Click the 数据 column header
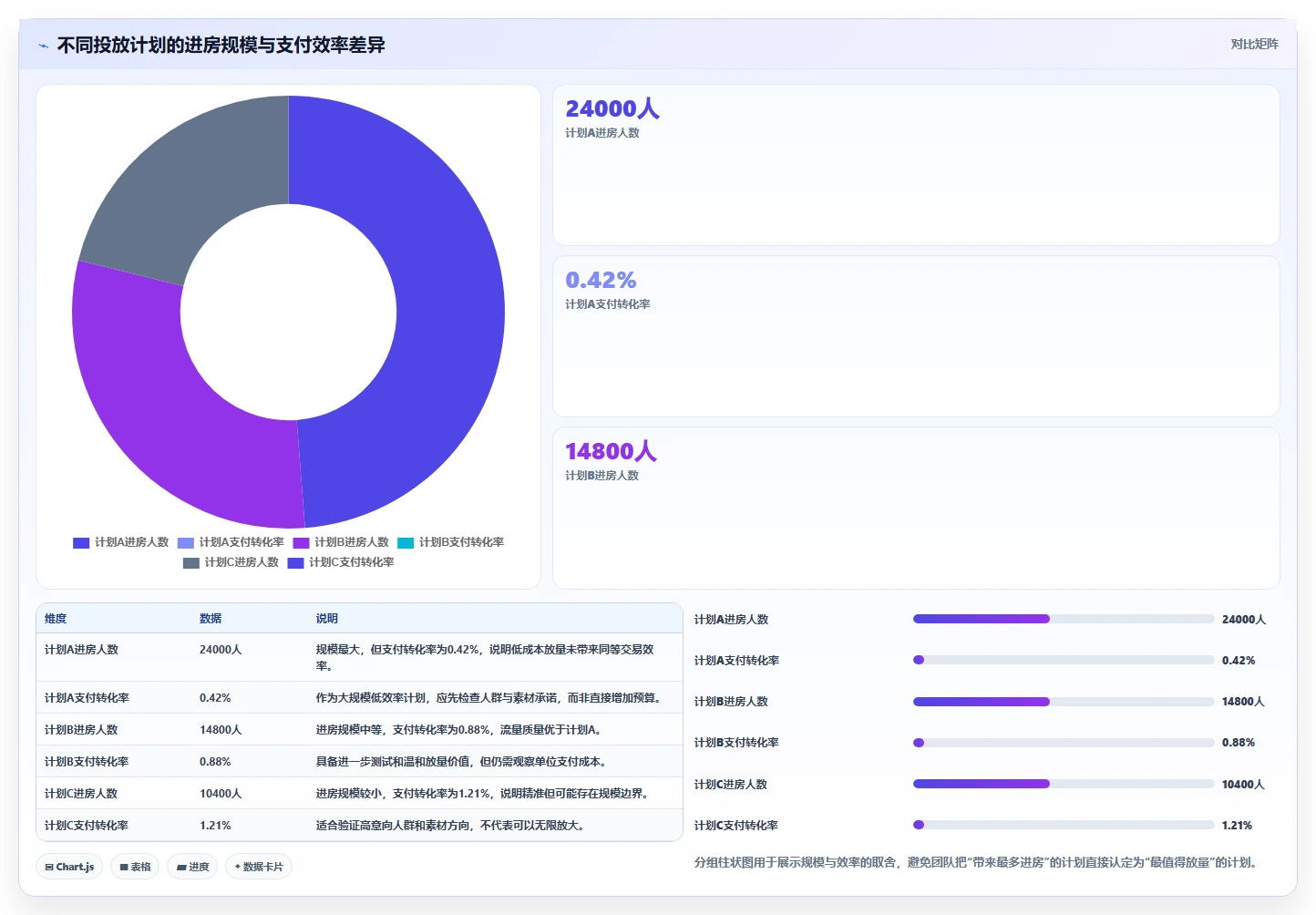Image resolution: width=1316 pixels, height=915 pixels. [211, 618]
